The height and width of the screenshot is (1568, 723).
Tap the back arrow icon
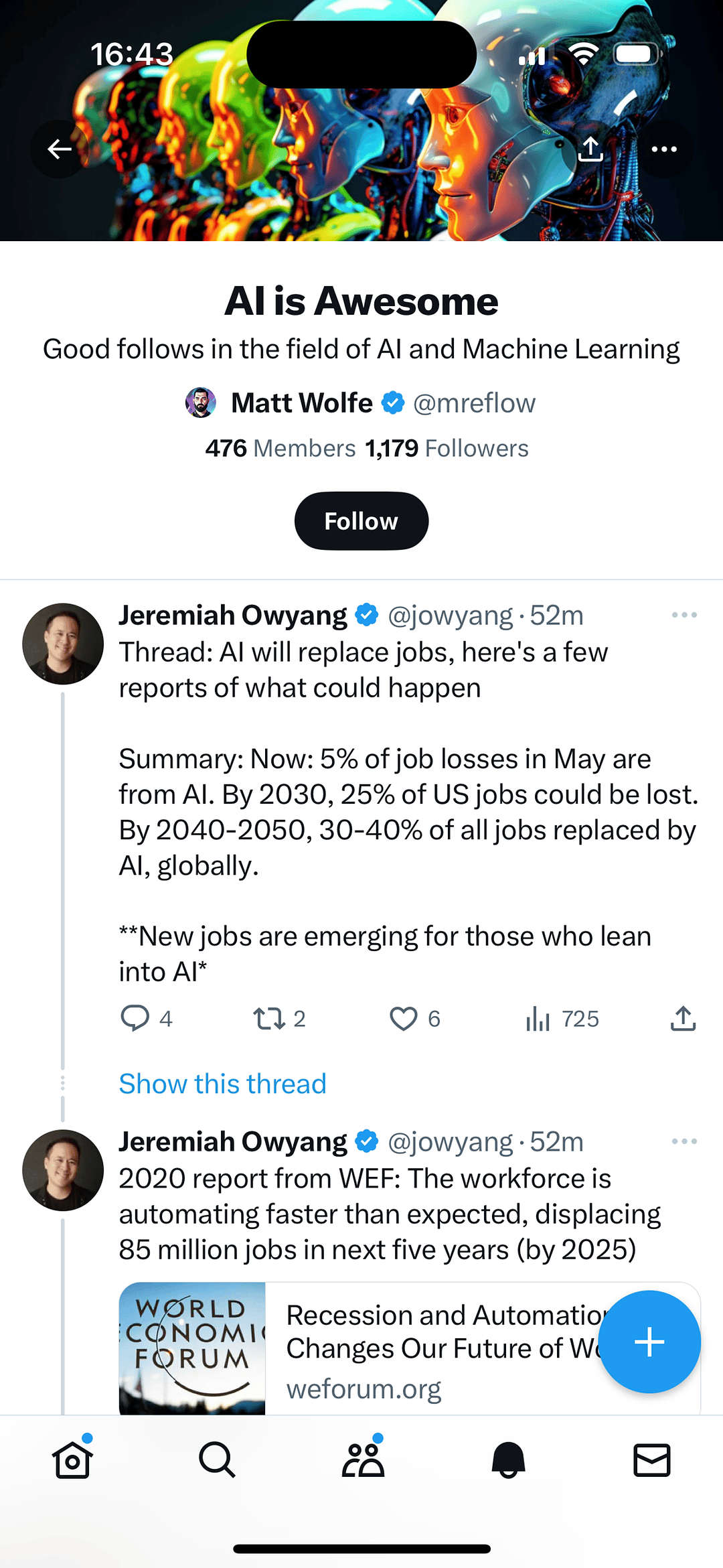(x=60, y=149)
